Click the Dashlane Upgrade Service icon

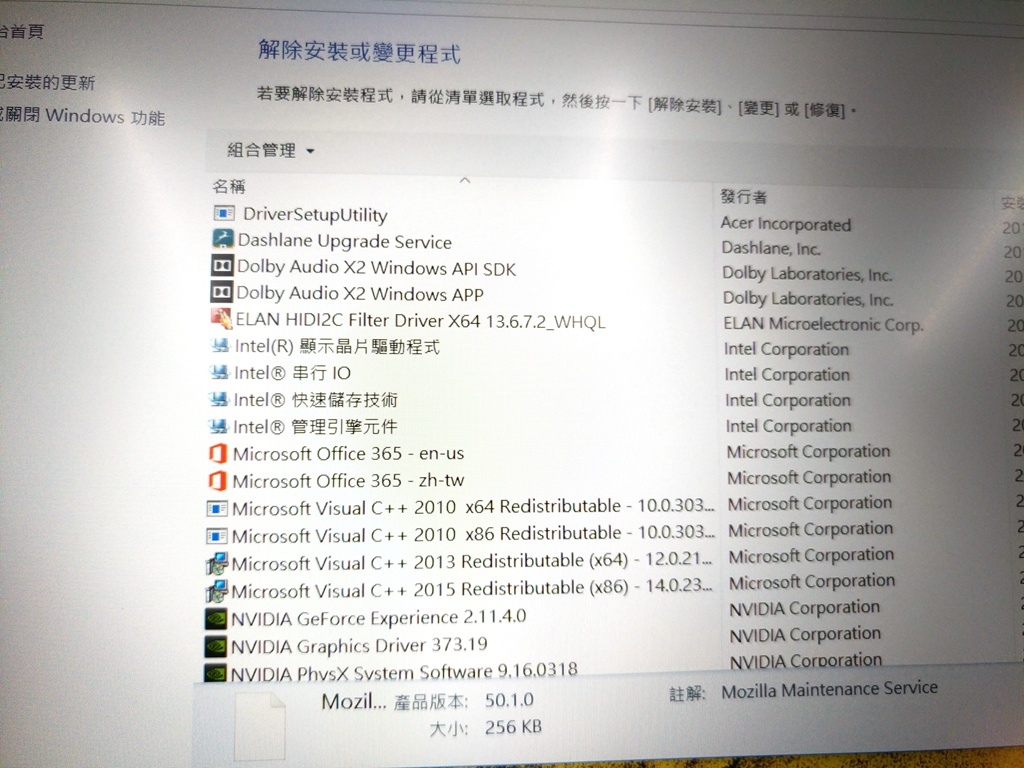(x=223, y=238)
